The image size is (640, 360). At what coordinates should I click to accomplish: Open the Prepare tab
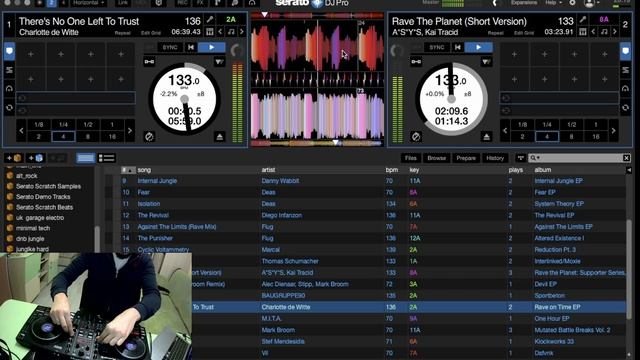(x=466, y=158)
